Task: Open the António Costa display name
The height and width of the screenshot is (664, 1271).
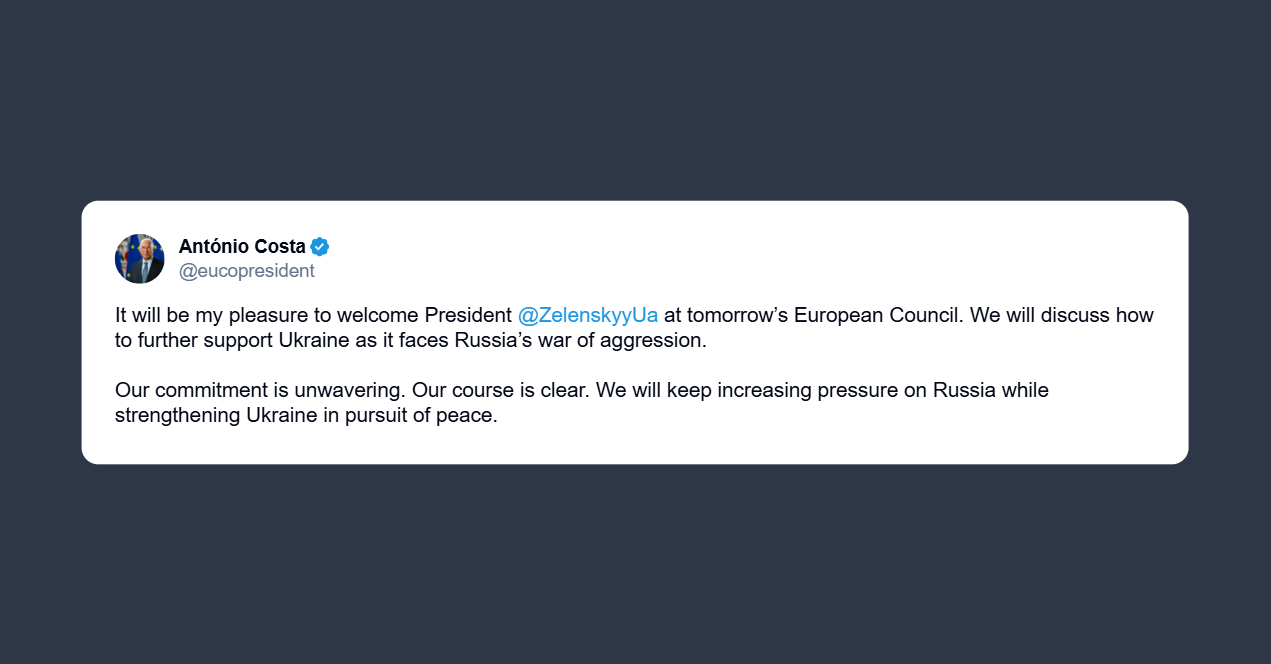Action: pyautogui.click(x=242, y=247)
